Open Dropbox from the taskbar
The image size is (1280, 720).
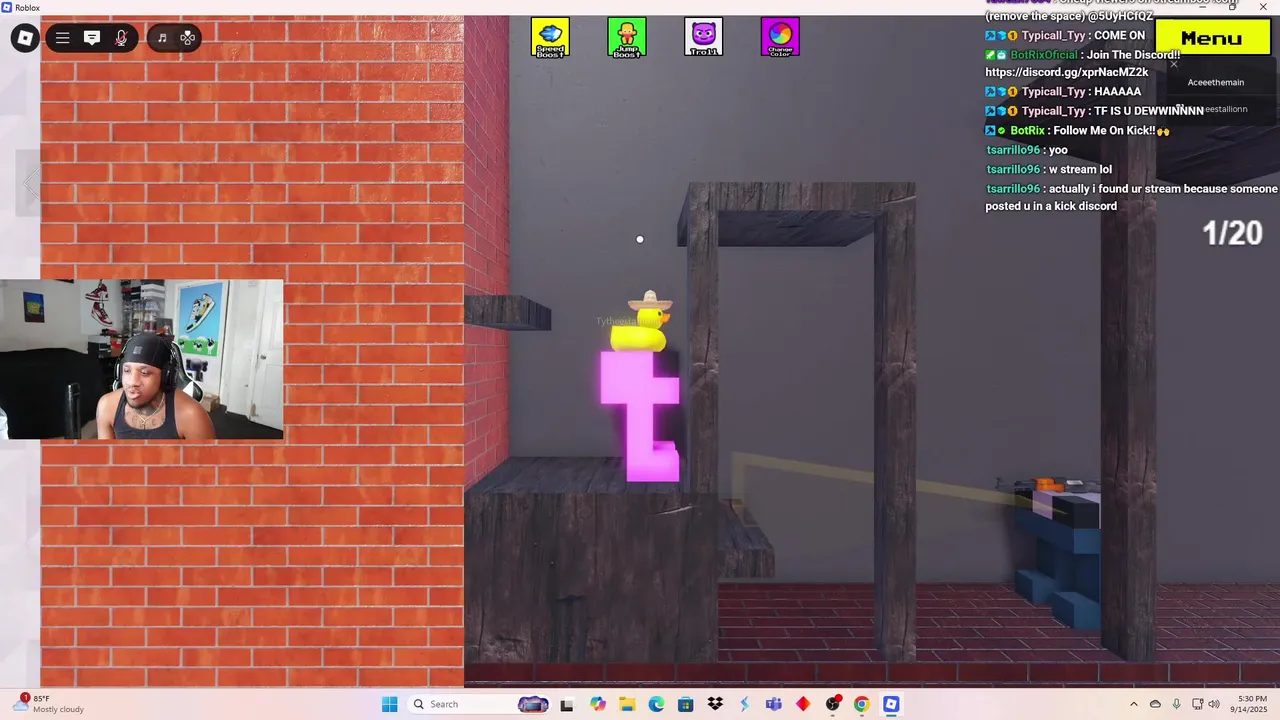pyautogui.click(x=715, y=704)
